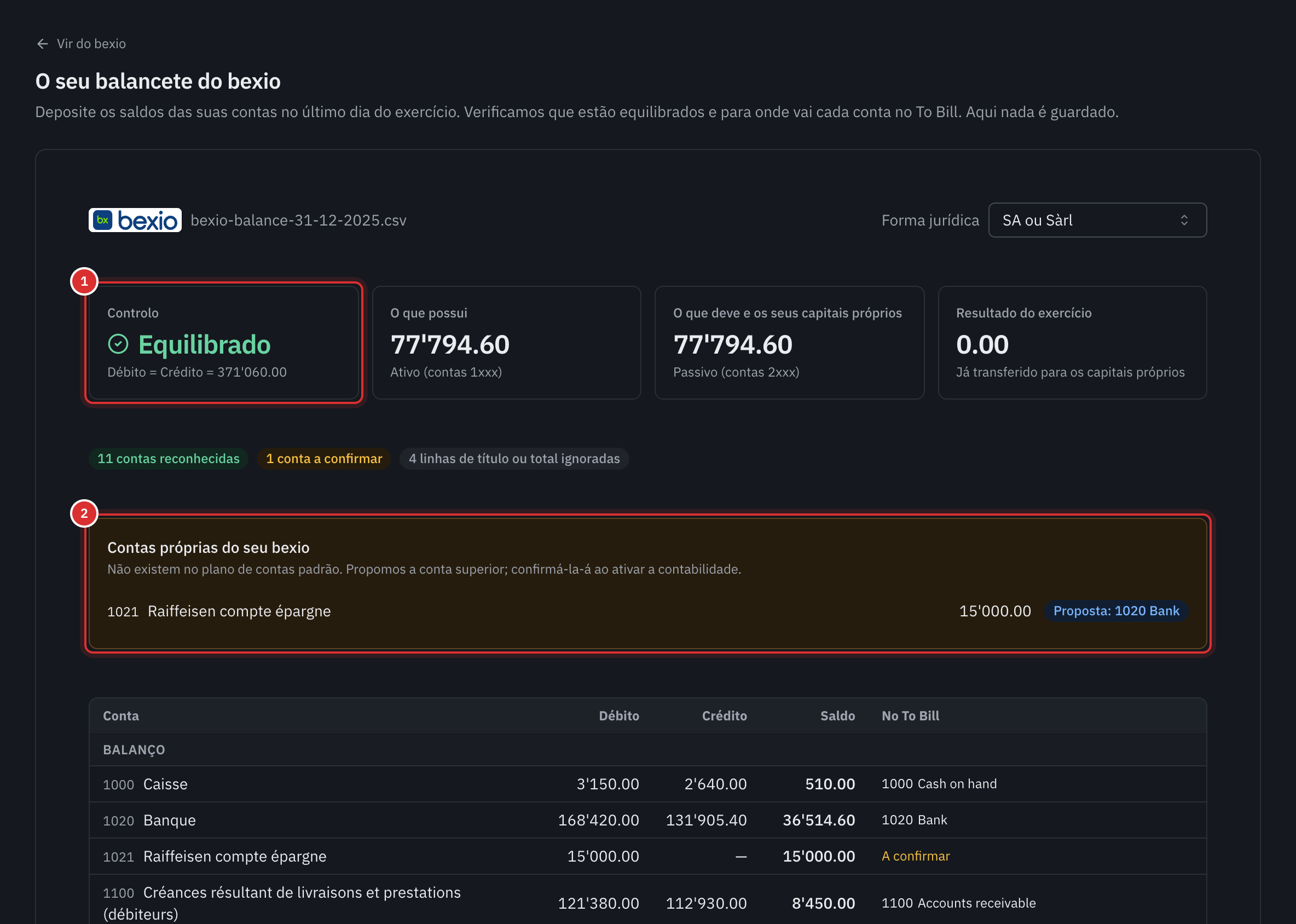Click the Crédito column header
This screenshot has height=924, width=1296.
point(724,716)
